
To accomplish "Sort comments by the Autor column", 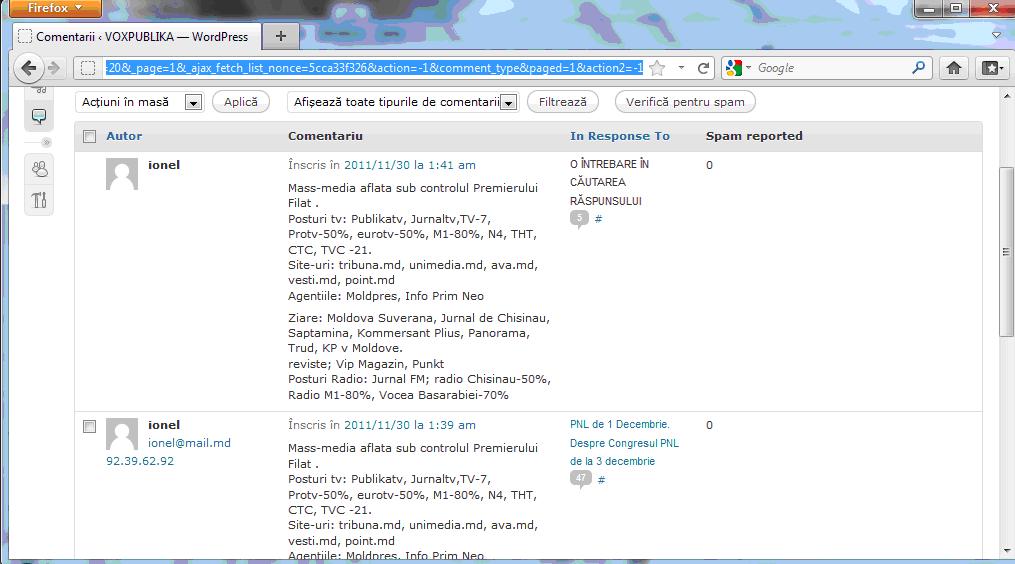I will [124, 136].
